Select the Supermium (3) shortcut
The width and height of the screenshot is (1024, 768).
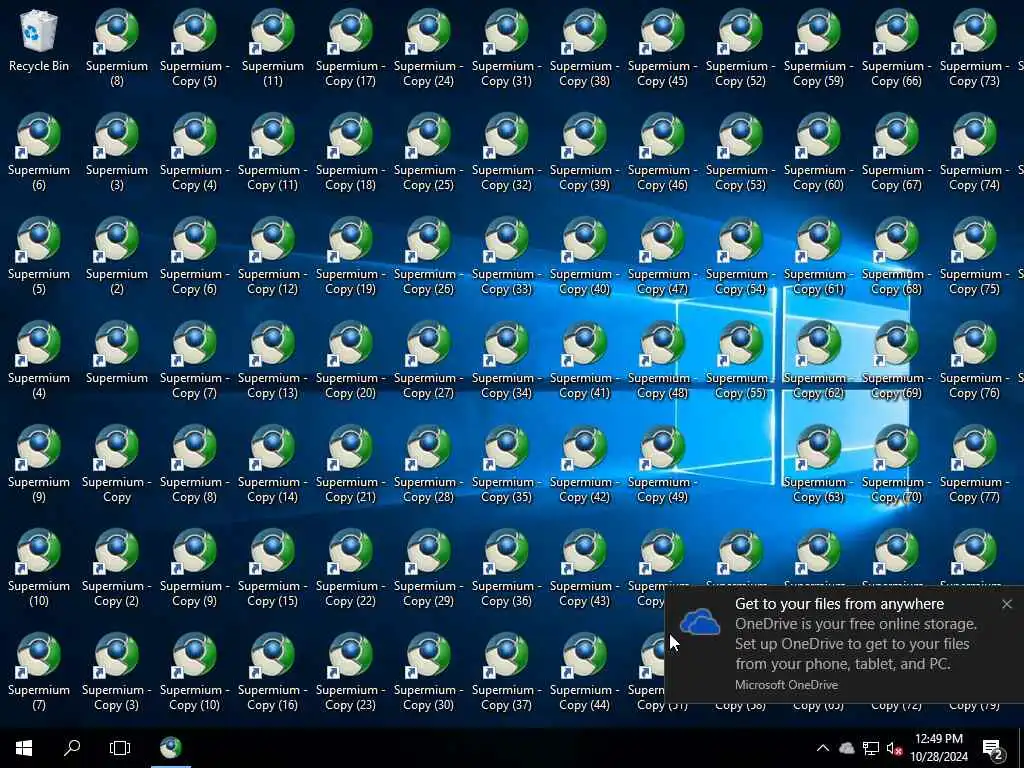point(116,152)
